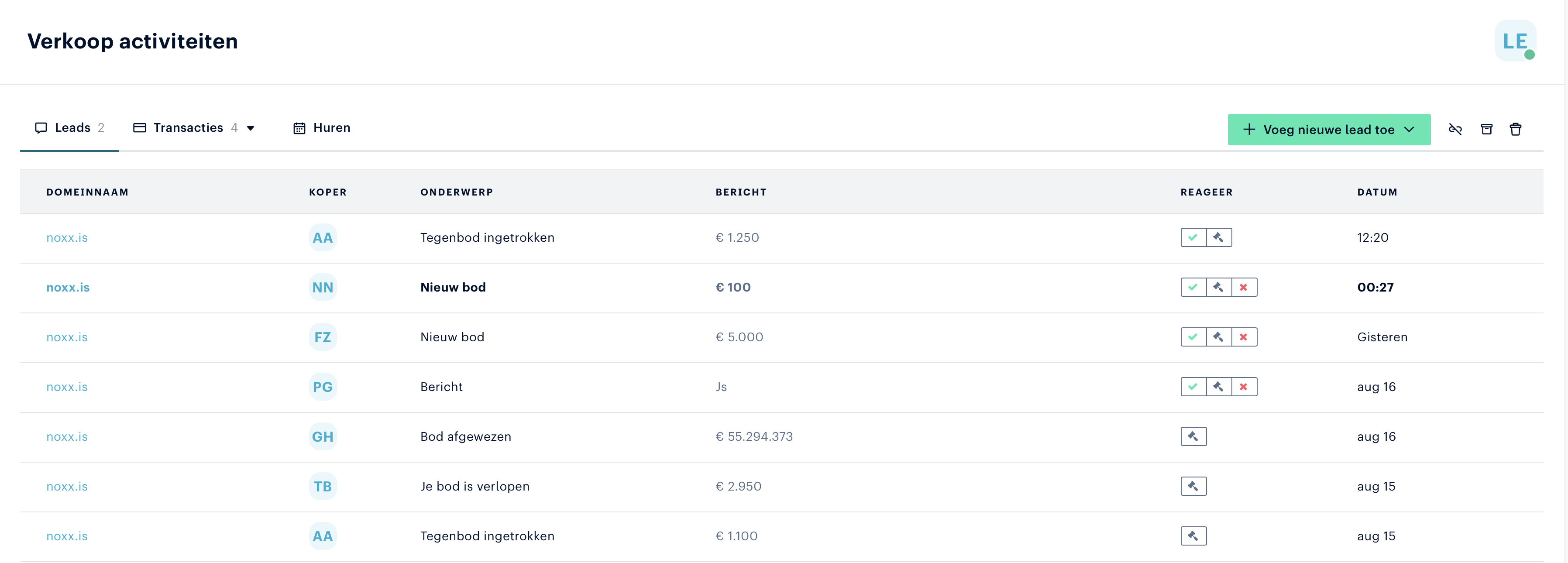Image resolution: width=1568 pixels, height=563 pixels.
Task: Switch to the Huren tab
Action: (x=322, y=128)
